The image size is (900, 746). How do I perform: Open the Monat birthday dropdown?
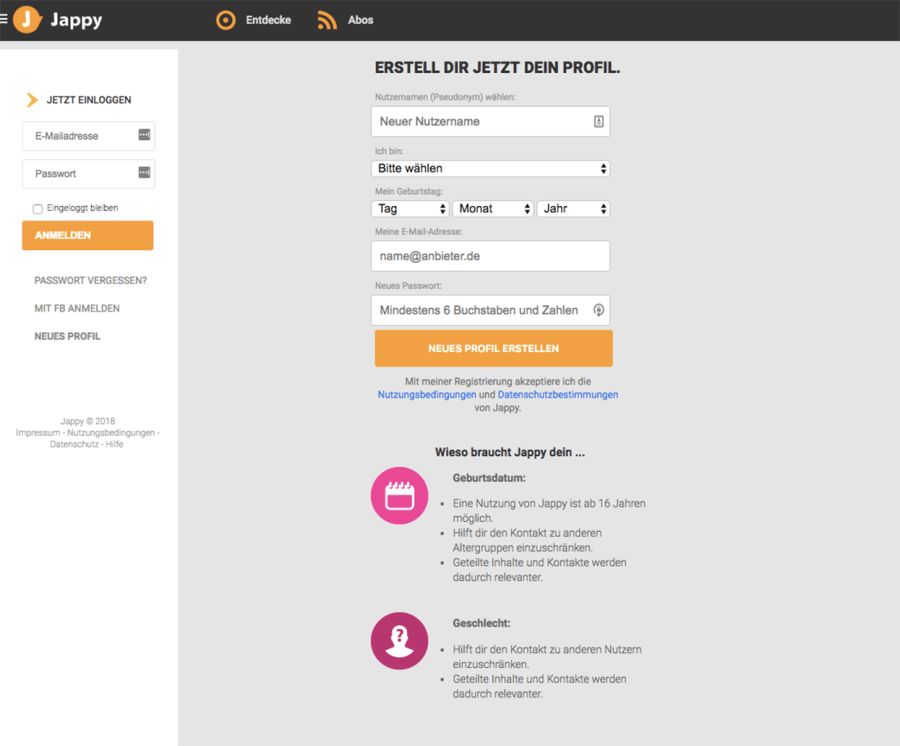pyautogui.click(x=493, y=209)
